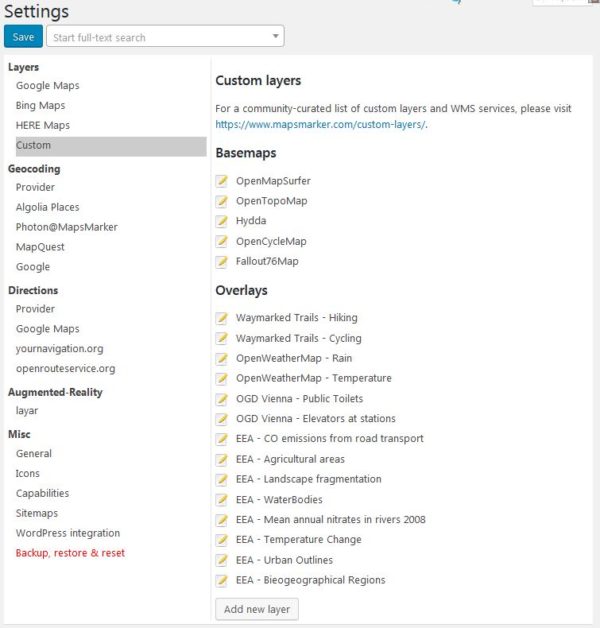This screenshot has height=628, width=600.
Task: Click edit icon for OpenWeatherMap - Rain overlay
Action: [221, 358]
